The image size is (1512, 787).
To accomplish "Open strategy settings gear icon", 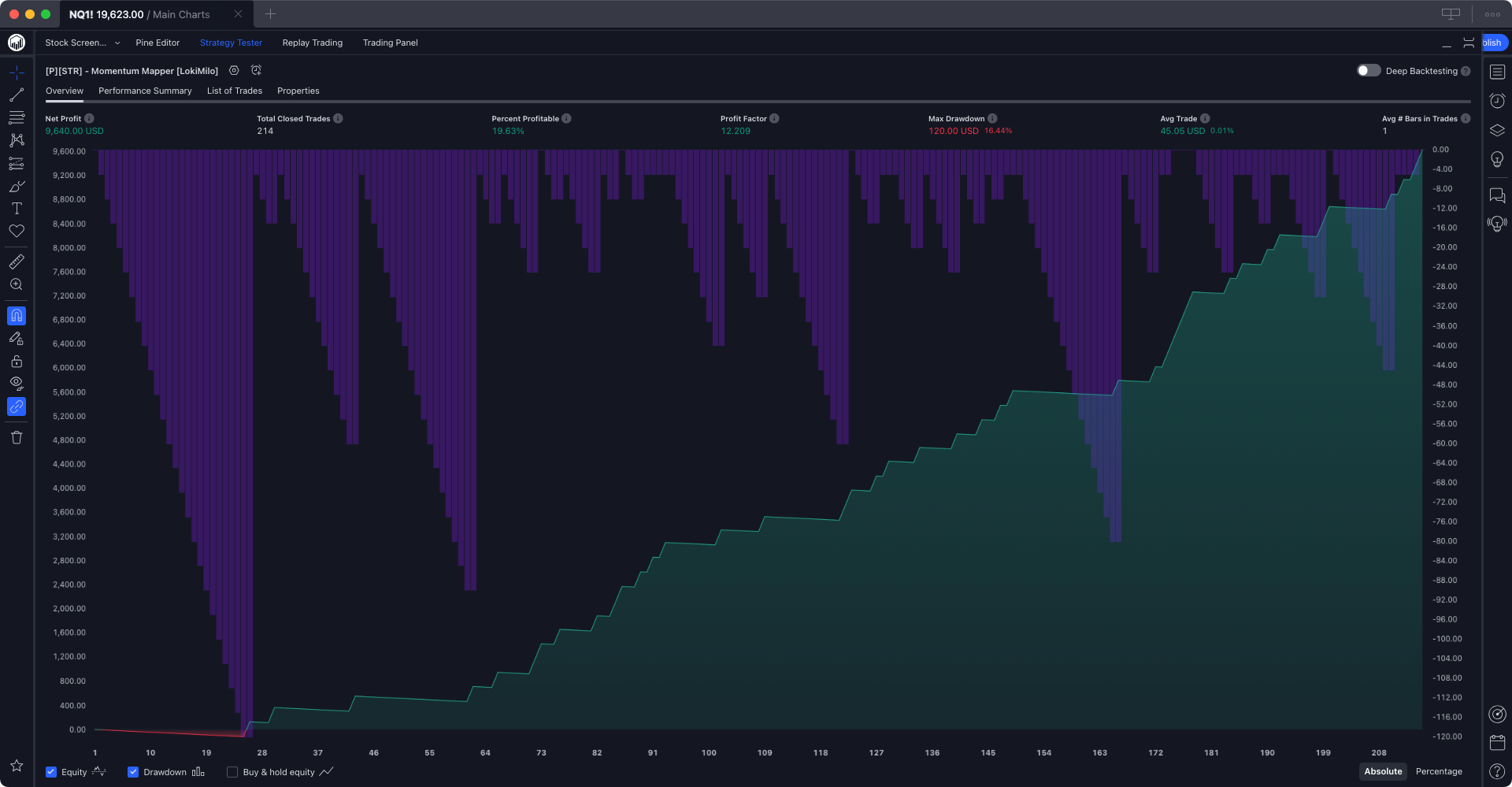I will [x=234, y=70].
